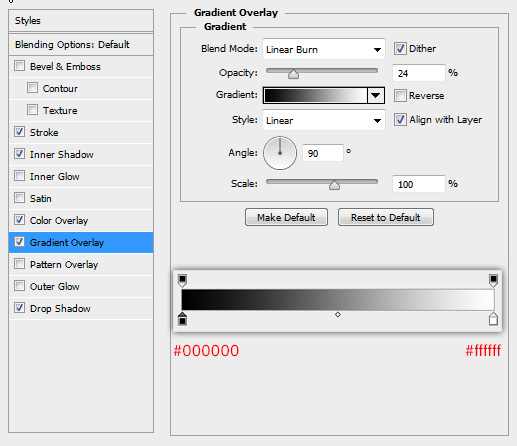
Task: Click the gradient preview swatch
Action: pos(315,95)
